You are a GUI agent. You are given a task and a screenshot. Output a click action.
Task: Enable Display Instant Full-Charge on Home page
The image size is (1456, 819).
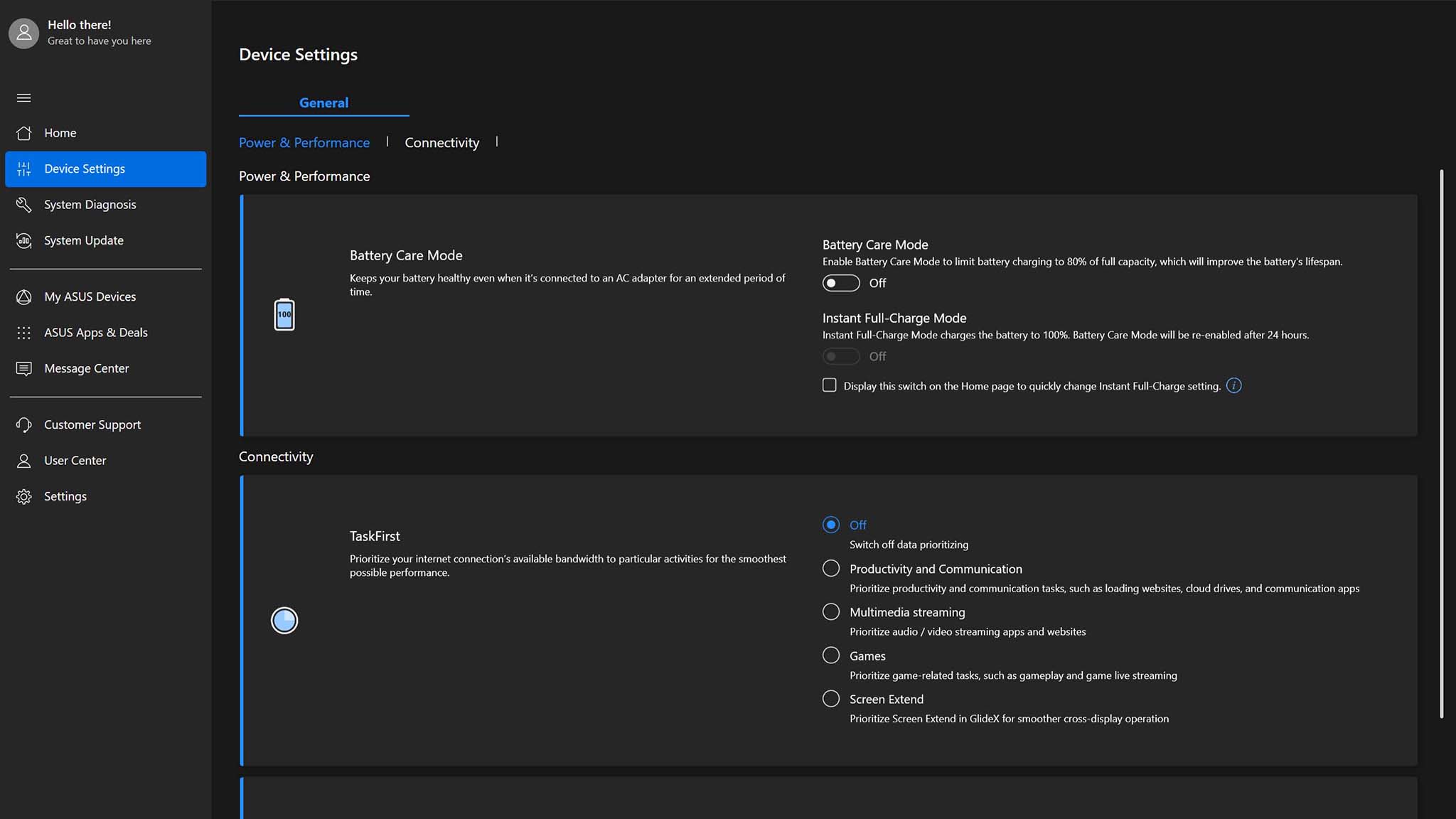click(x=828, y=385)
